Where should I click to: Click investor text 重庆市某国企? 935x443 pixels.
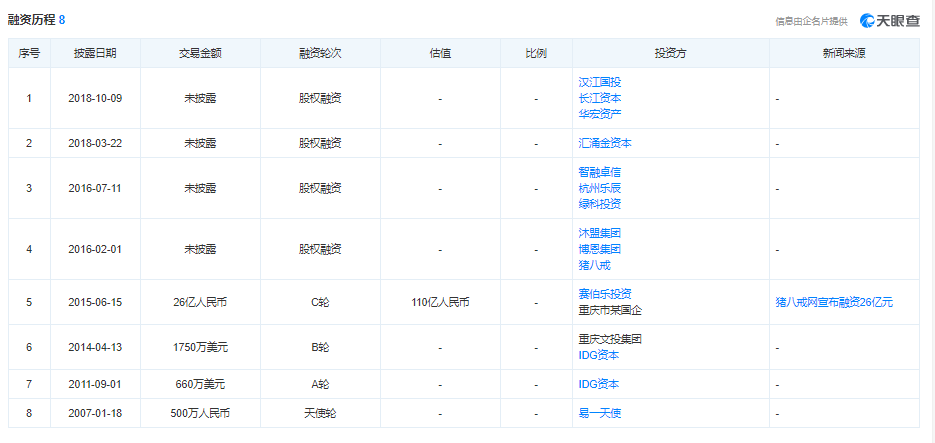(x=610, y=310)
